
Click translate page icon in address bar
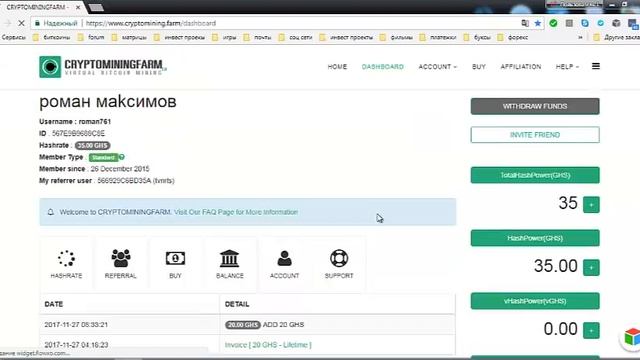point(525,23)
